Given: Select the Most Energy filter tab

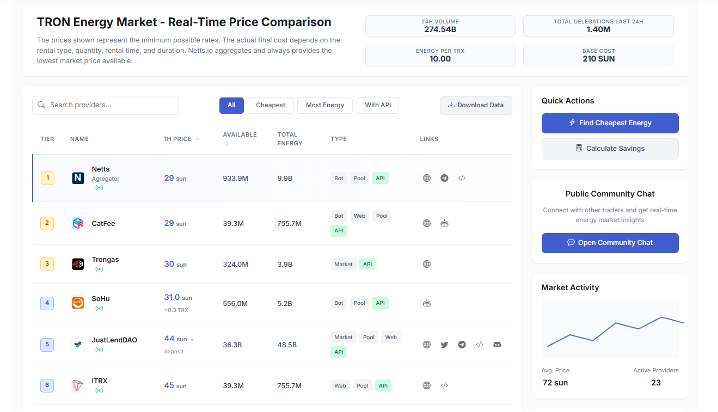Looking at the screenshot, I should (325, 105).
